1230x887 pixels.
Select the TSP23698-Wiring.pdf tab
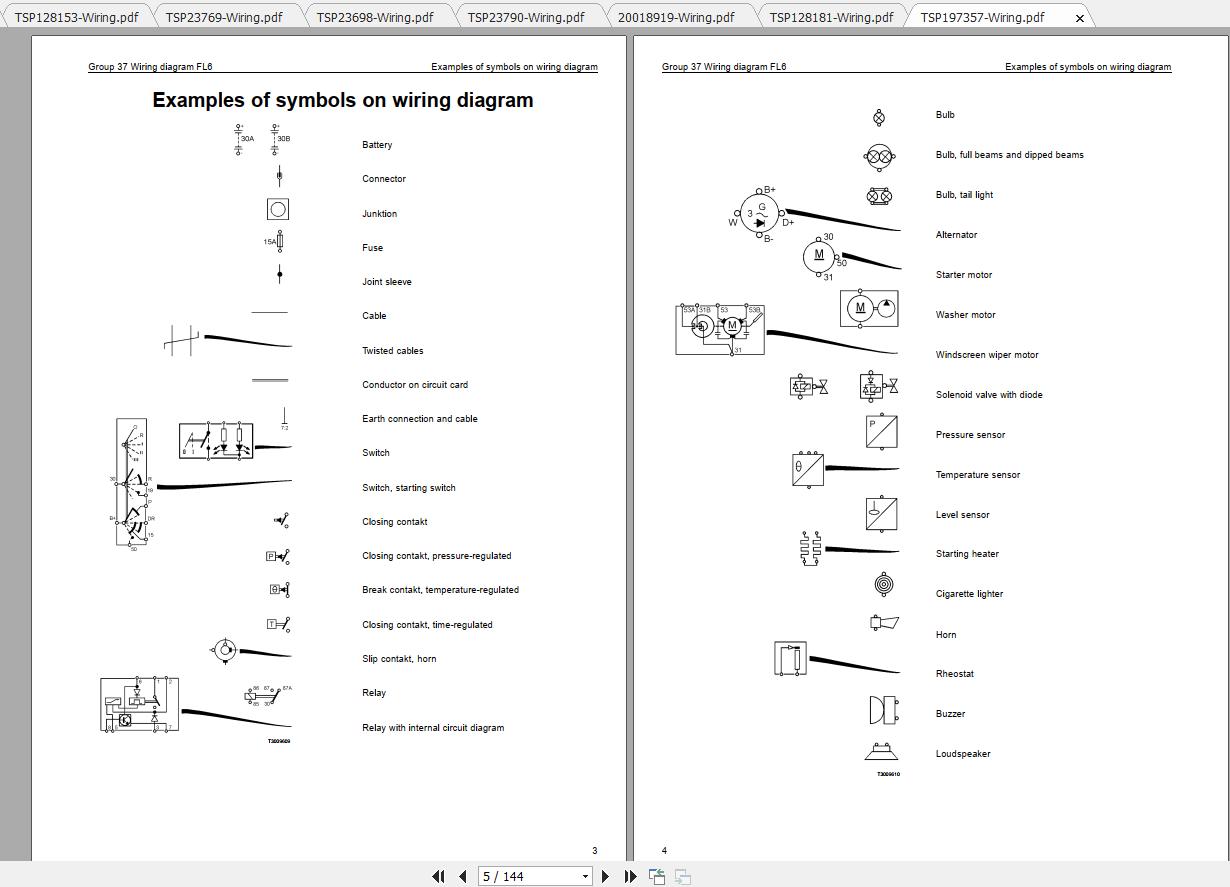pos(378,16)
